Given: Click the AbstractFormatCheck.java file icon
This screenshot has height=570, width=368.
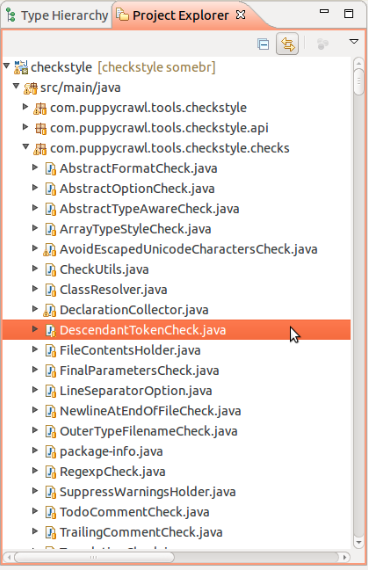Looking at the screenshot, I should 50,169.
